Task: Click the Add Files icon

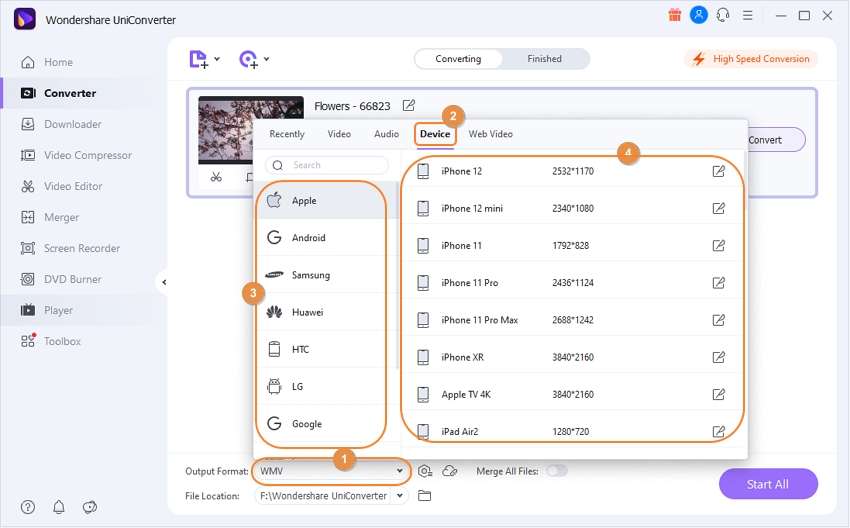Action: [198, 59]
